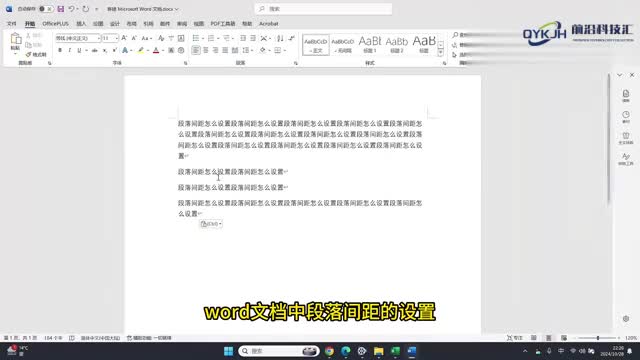Click the Redo icon

coord(86,9)
